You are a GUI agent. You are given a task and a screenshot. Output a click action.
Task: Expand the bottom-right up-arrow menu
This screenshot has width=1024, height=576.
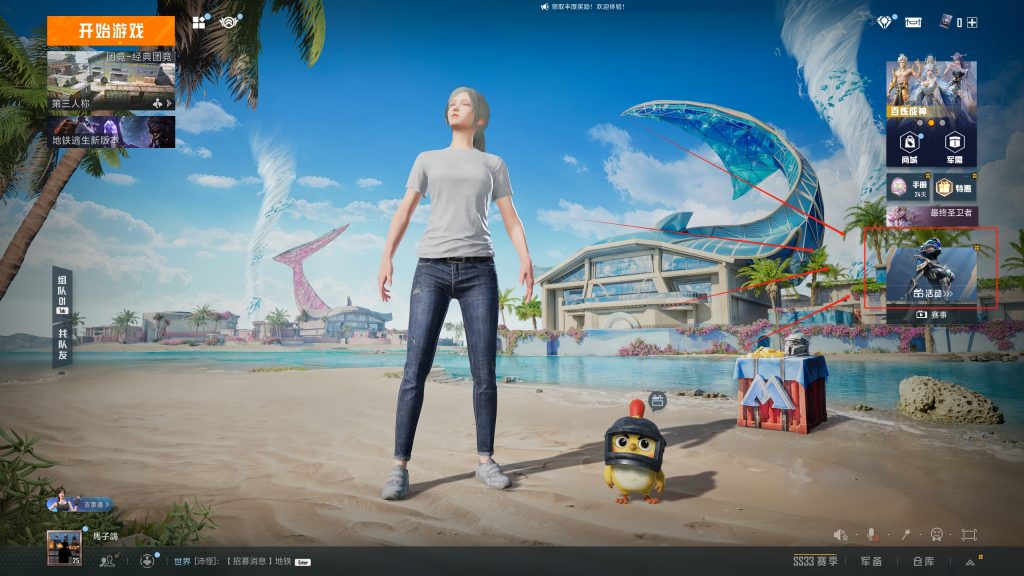coord(970,562)
